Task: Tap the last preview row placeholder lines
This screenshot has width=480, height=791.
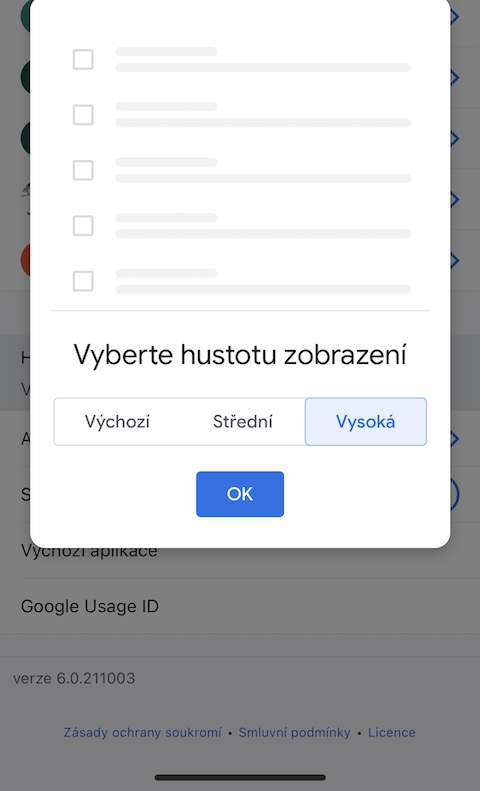Action: click(x=263, y=281)
